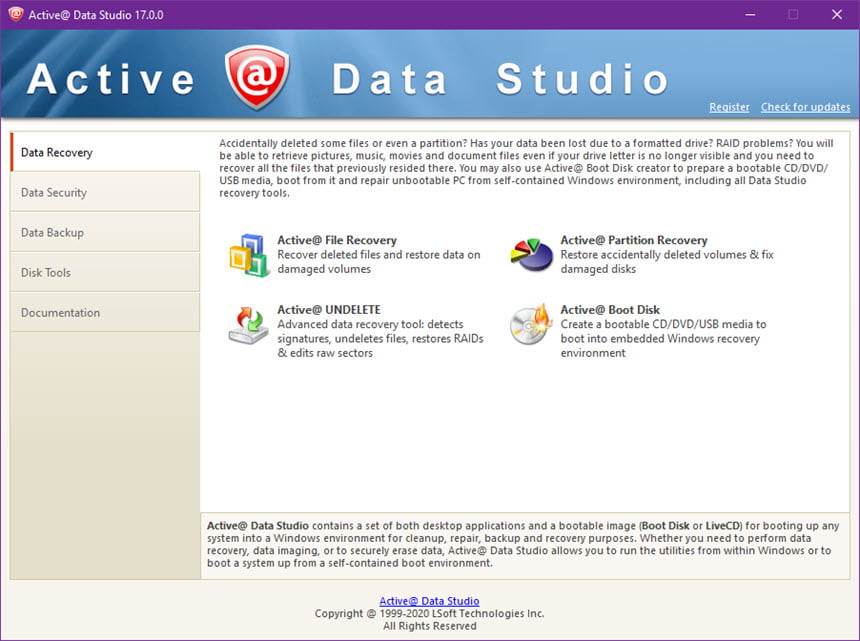This screenshot has height=641, width=860.
Task: Open the Active@ Data Studio footer link
Action: (x=429, y=601)
